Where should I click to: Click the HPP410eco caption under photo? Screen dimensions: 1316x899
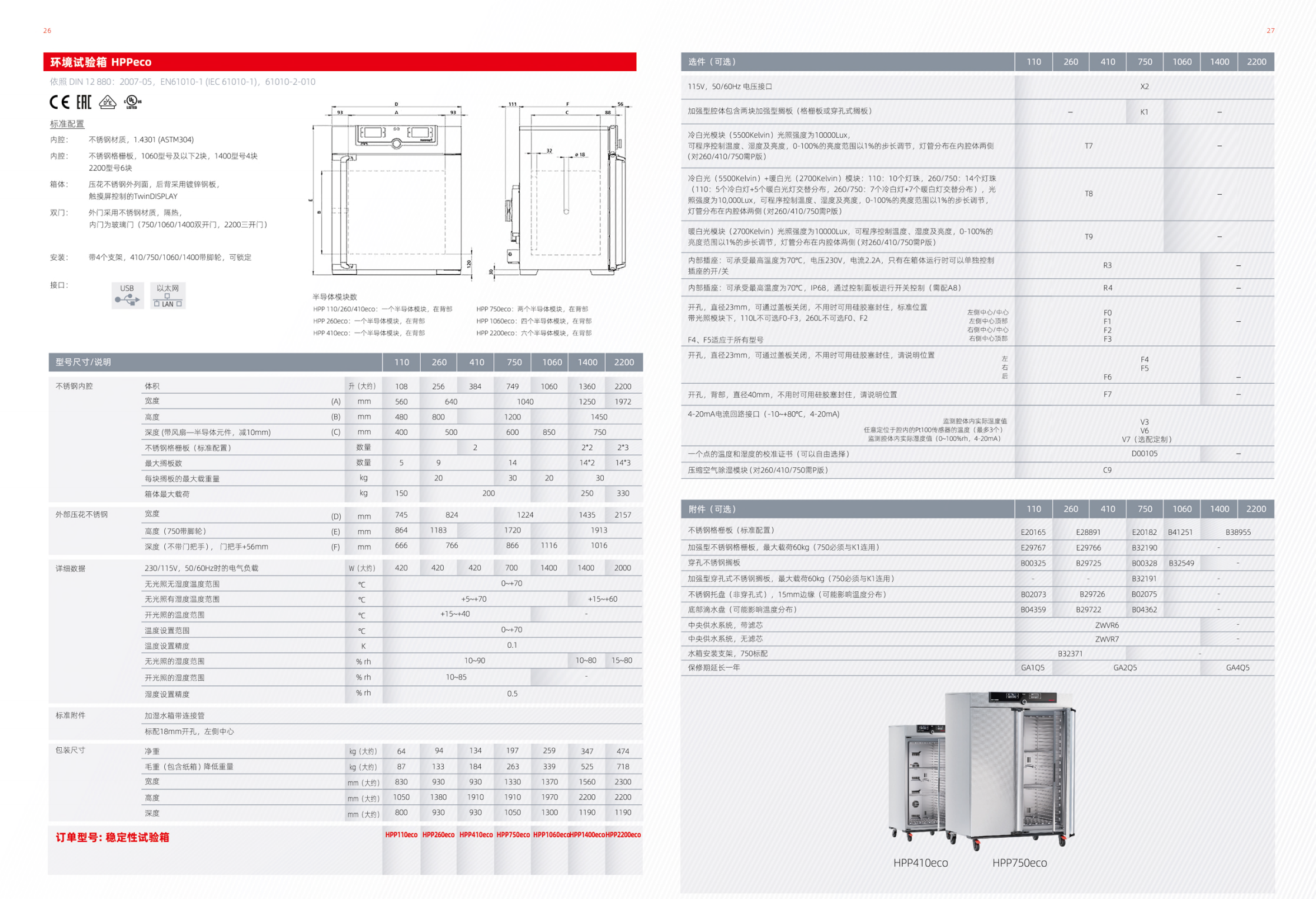(x=920, y=863)
